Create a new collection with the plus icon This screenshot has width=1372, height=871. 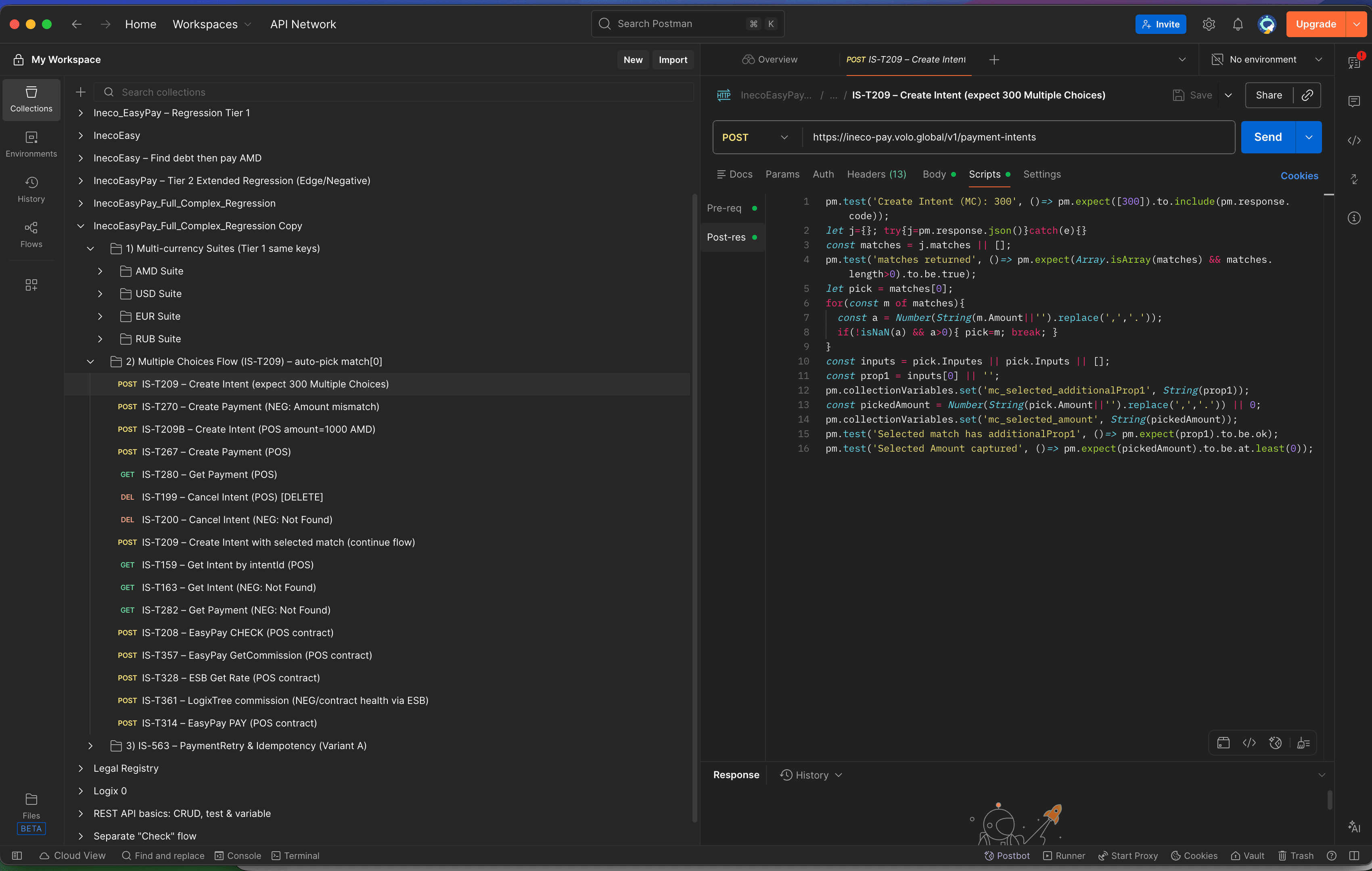click(x=81, y=92)
